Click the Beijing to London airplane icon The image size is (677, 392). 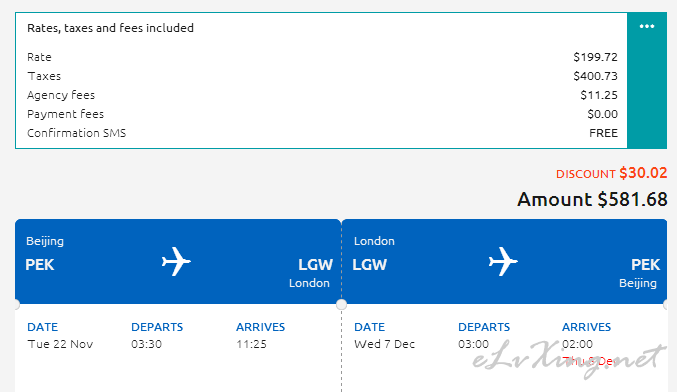[176, 261]
